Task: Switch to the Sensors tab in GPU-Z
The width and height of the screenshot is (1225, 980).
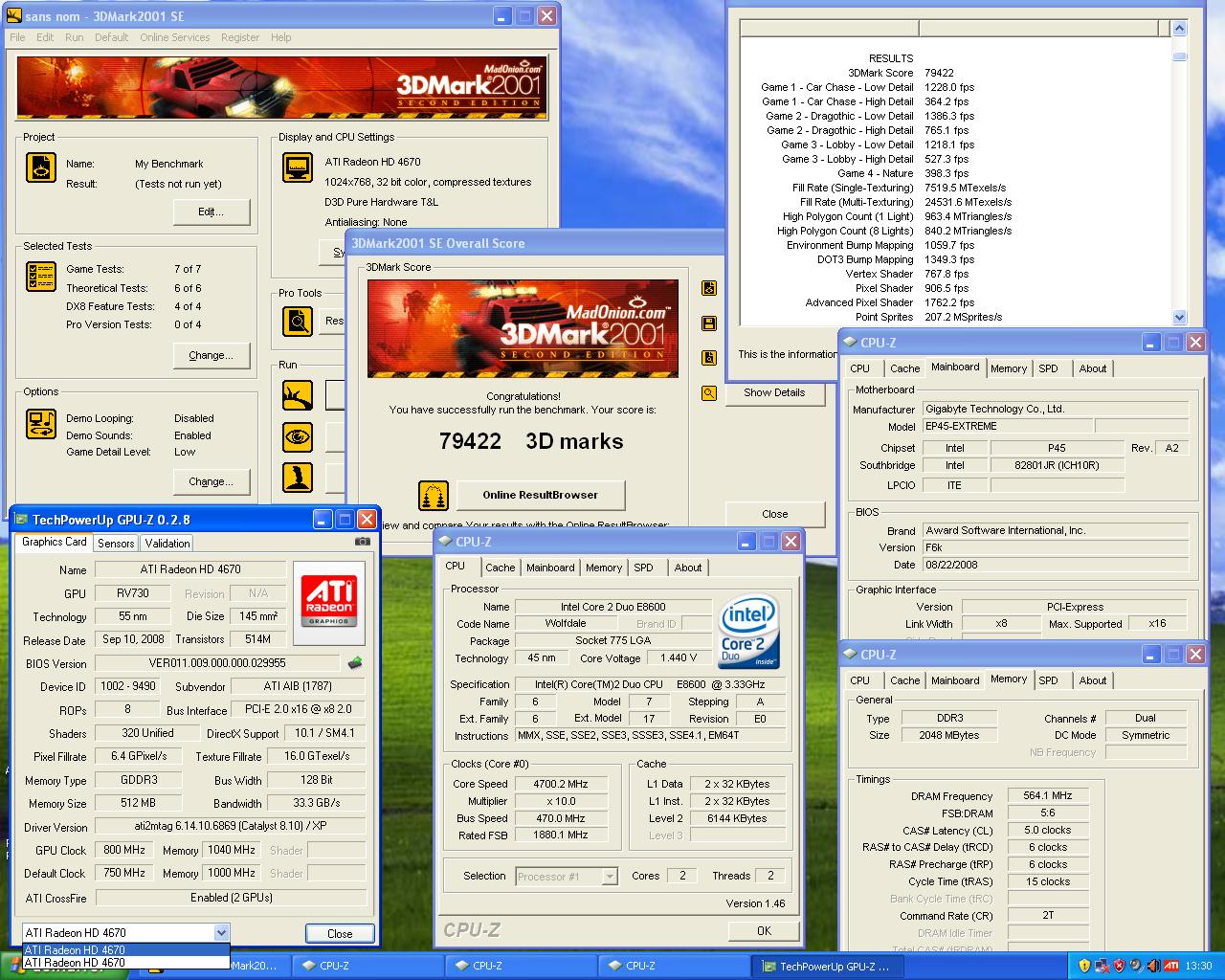Action: 116,543
